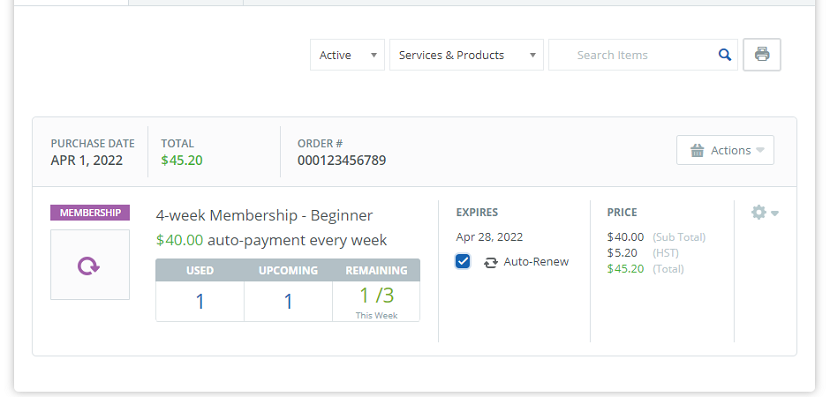830x397 pixels.
Task: Click the expiry date Apr 28, 2022
Action: point(489,237)
